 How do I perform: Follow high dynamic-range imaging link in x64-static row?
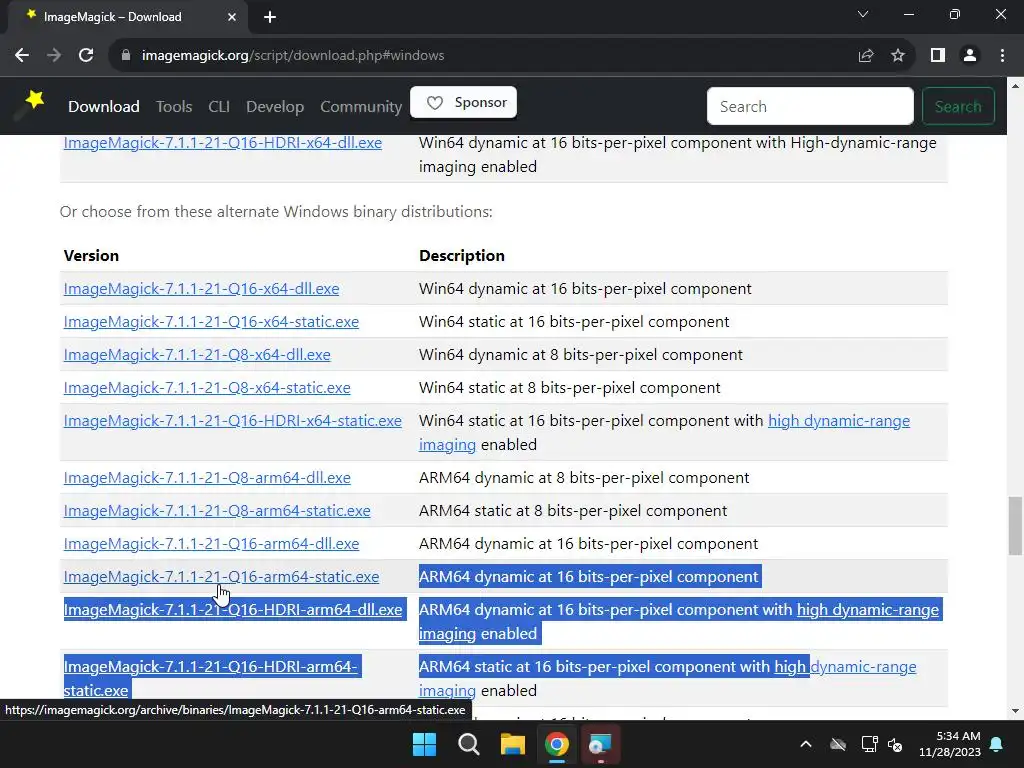point(839,421)
